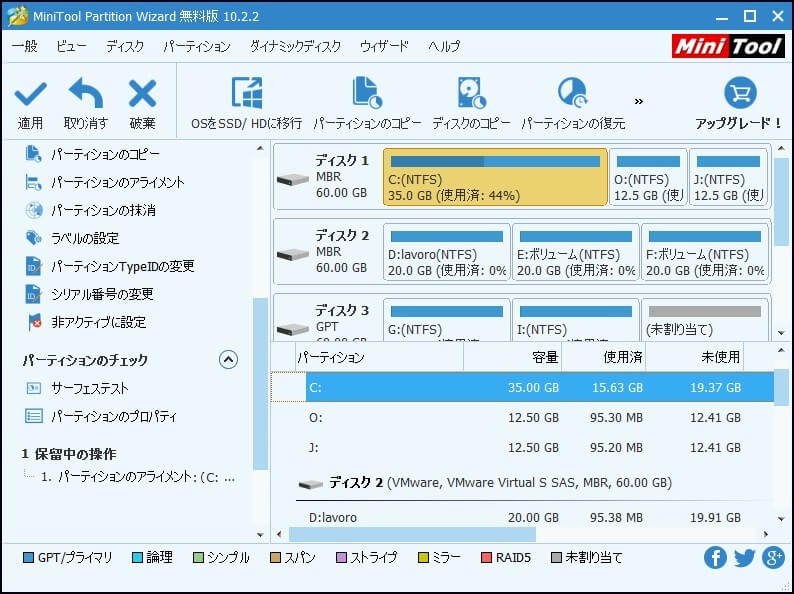Open the ヘルプ menu

click(444, 47)
